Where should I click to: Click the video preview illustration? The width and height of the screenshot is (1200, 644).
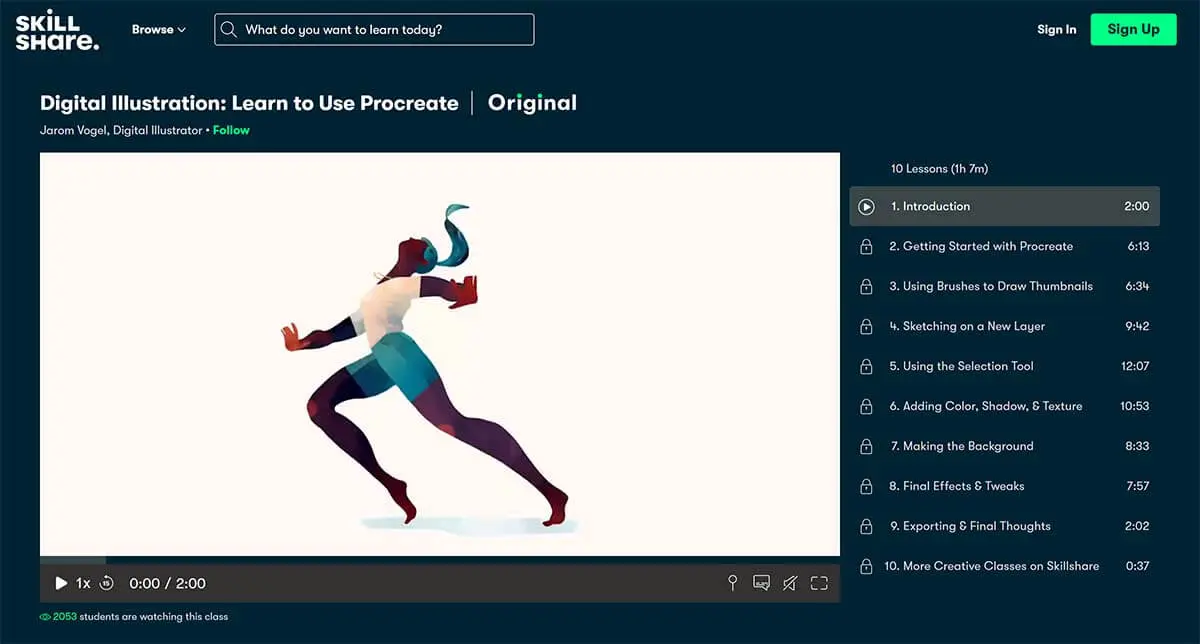click(x=440, y=354)
